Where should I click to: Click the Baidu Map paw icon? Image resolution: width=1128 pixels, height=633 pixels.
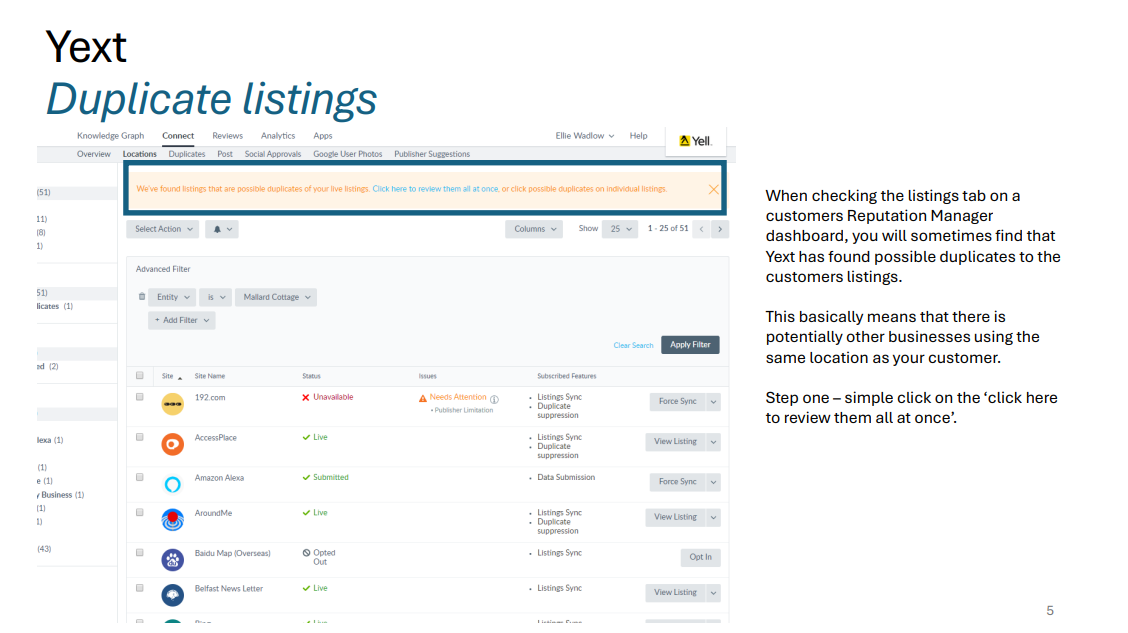(x=172, y=560)
